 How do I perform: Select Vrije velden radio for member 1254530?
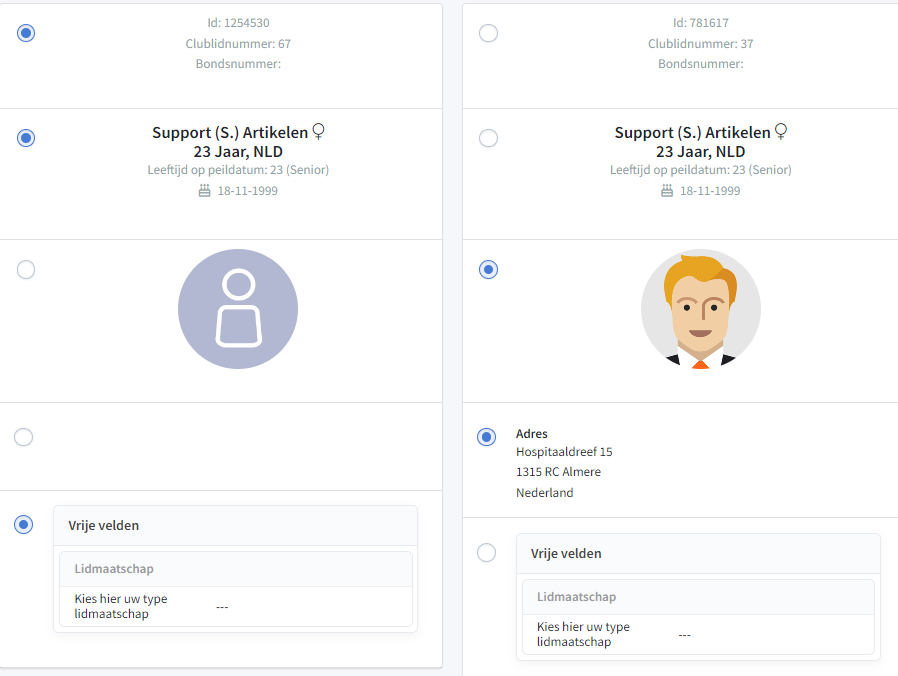pyautogui.click(x=24, y=525)
